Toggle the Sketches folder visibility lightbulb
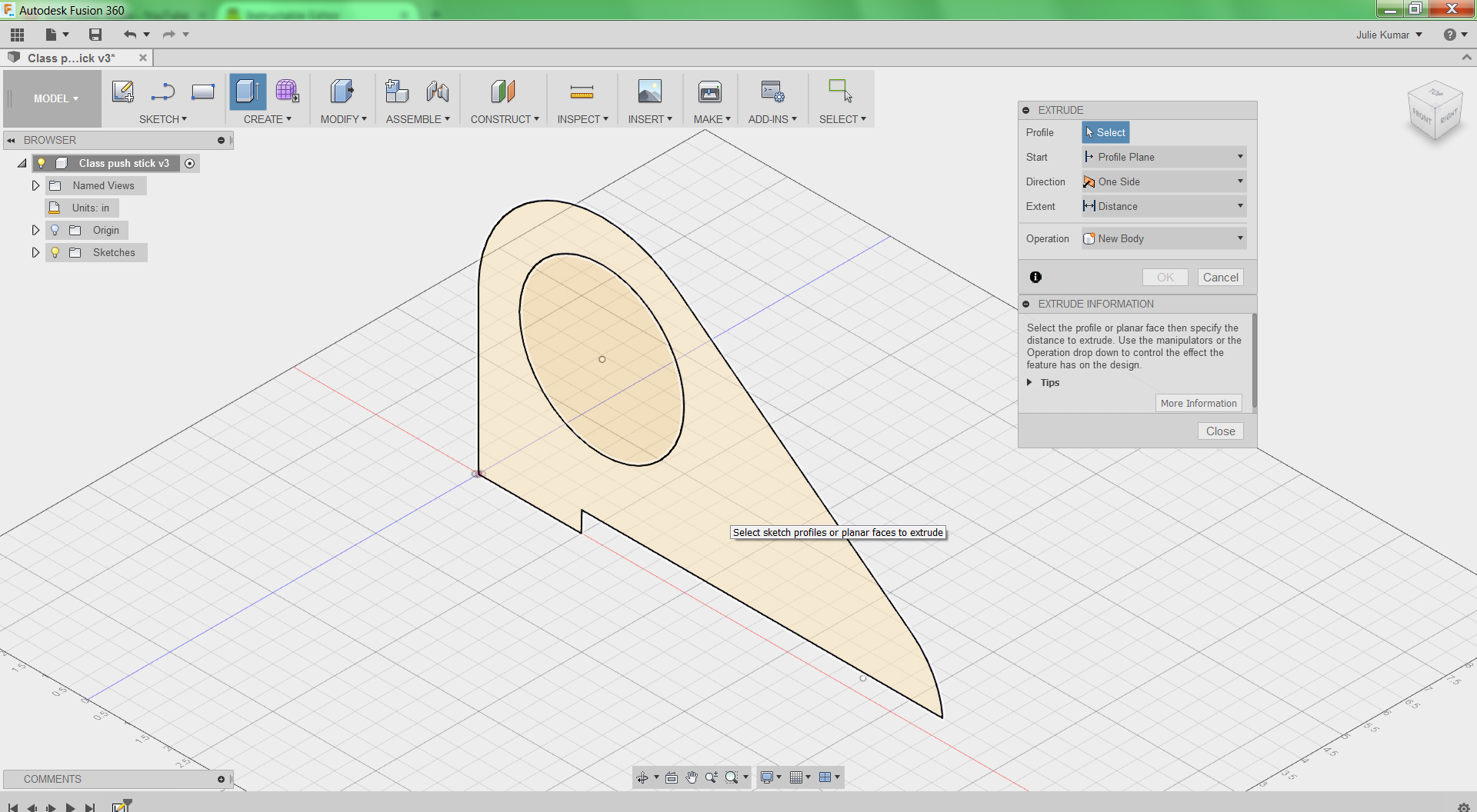 (x=55, y=252)
